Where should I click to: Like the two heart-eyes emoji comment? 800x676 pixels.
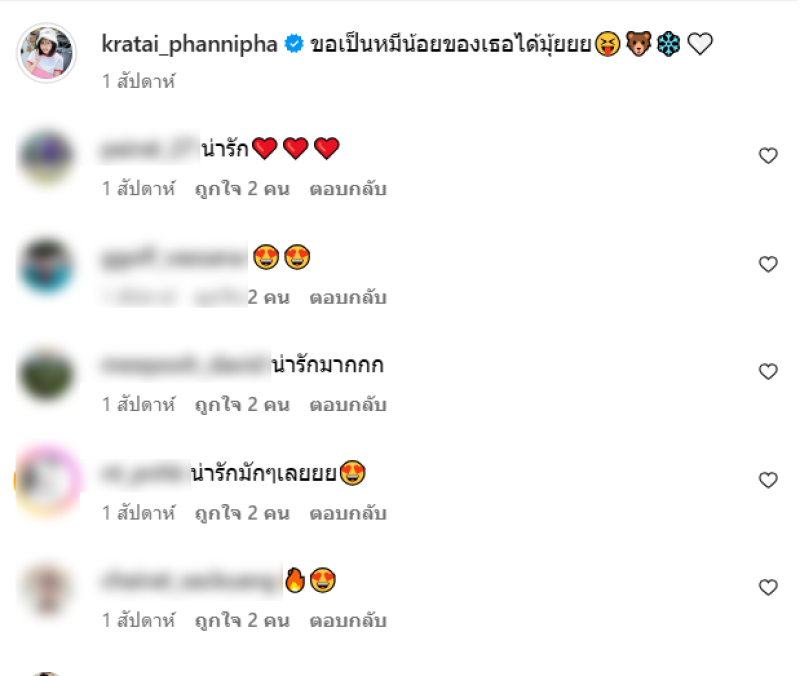(x=768, y=264)
